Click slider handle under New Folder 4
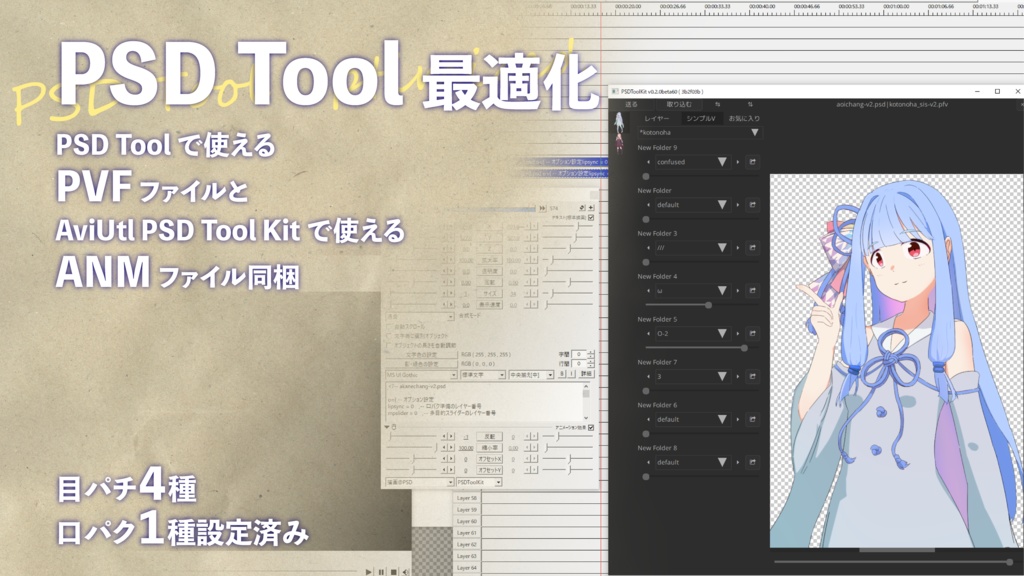This screenshot has width=1024, height=576. point(708,305)
